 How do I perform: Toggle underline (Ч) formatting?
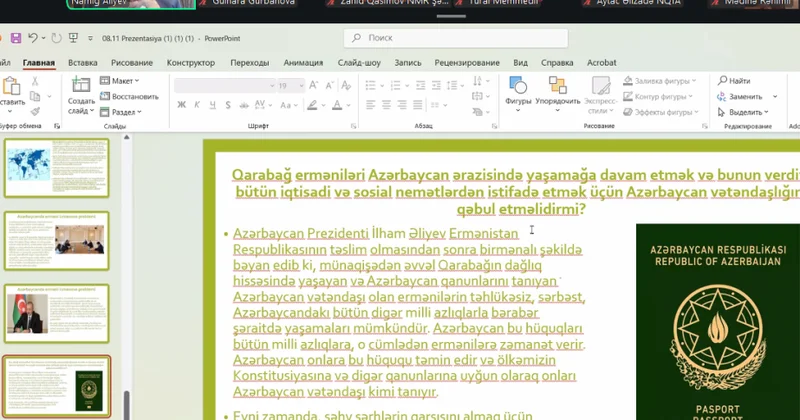(212, 105)
